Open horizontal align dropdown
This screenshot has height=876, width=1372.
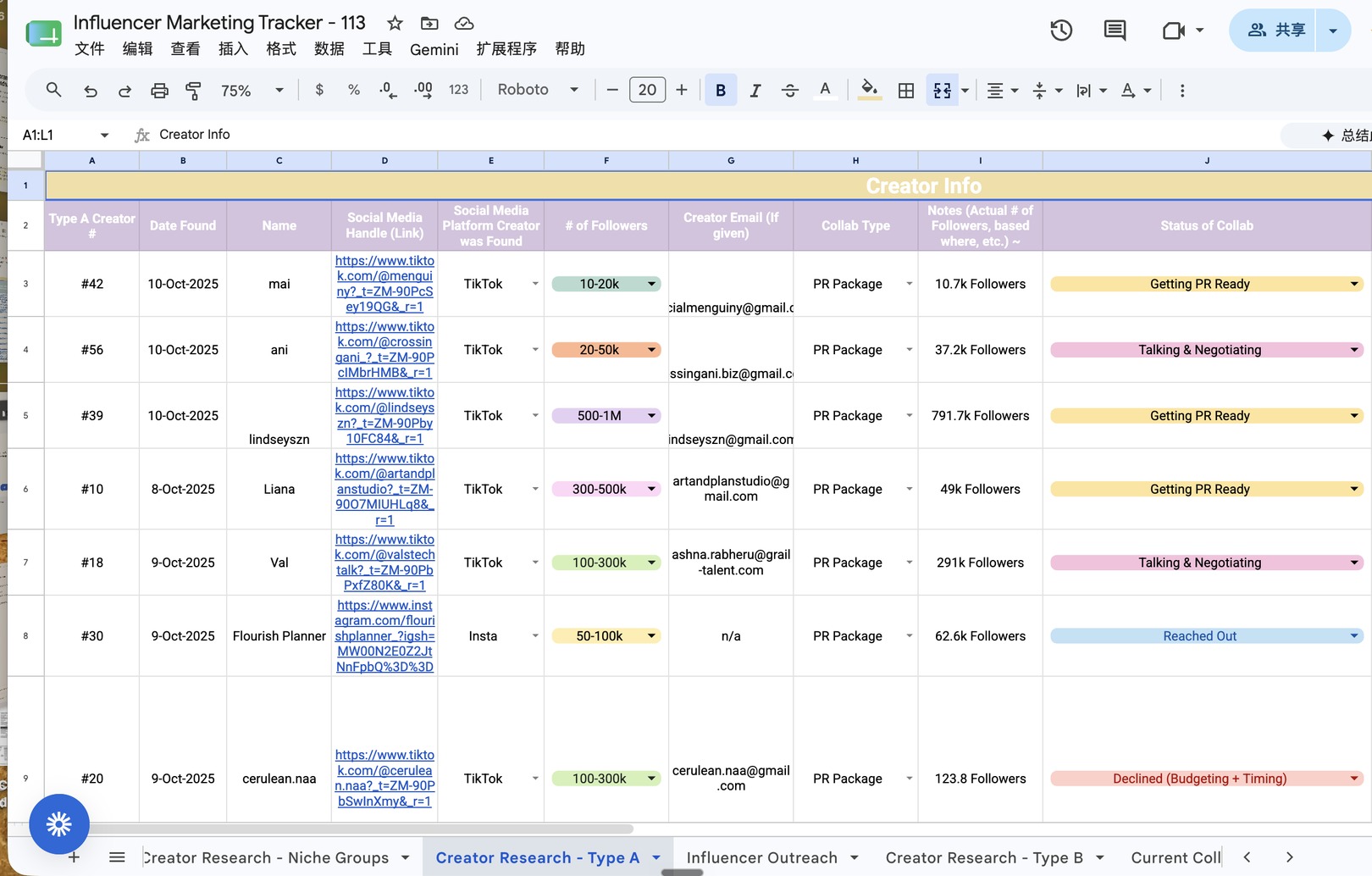click(x=1003, y=91)
